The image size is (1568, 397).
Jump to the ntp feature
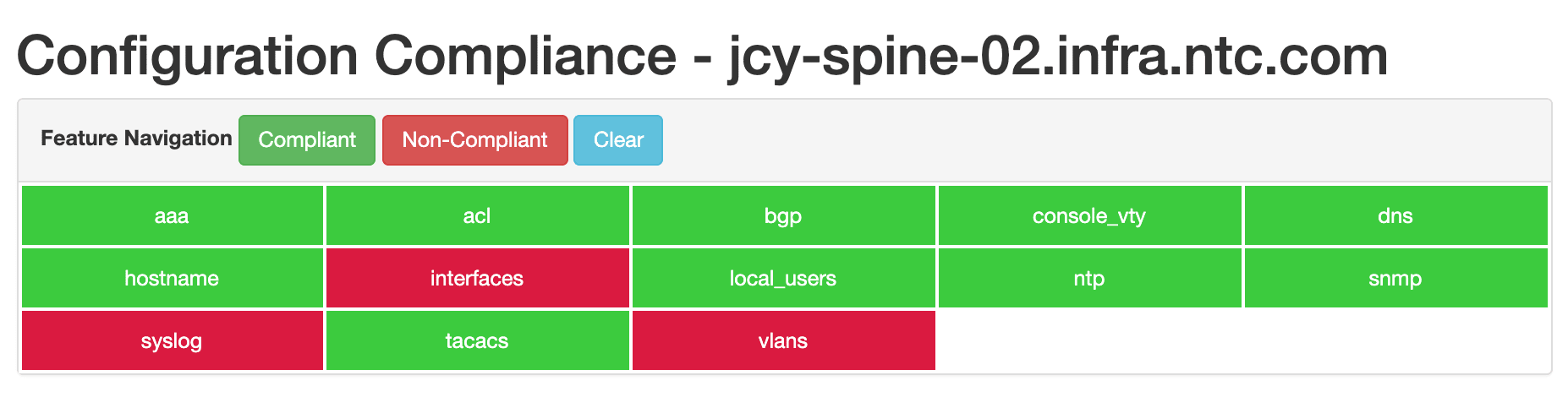(x=1090, y=278)
